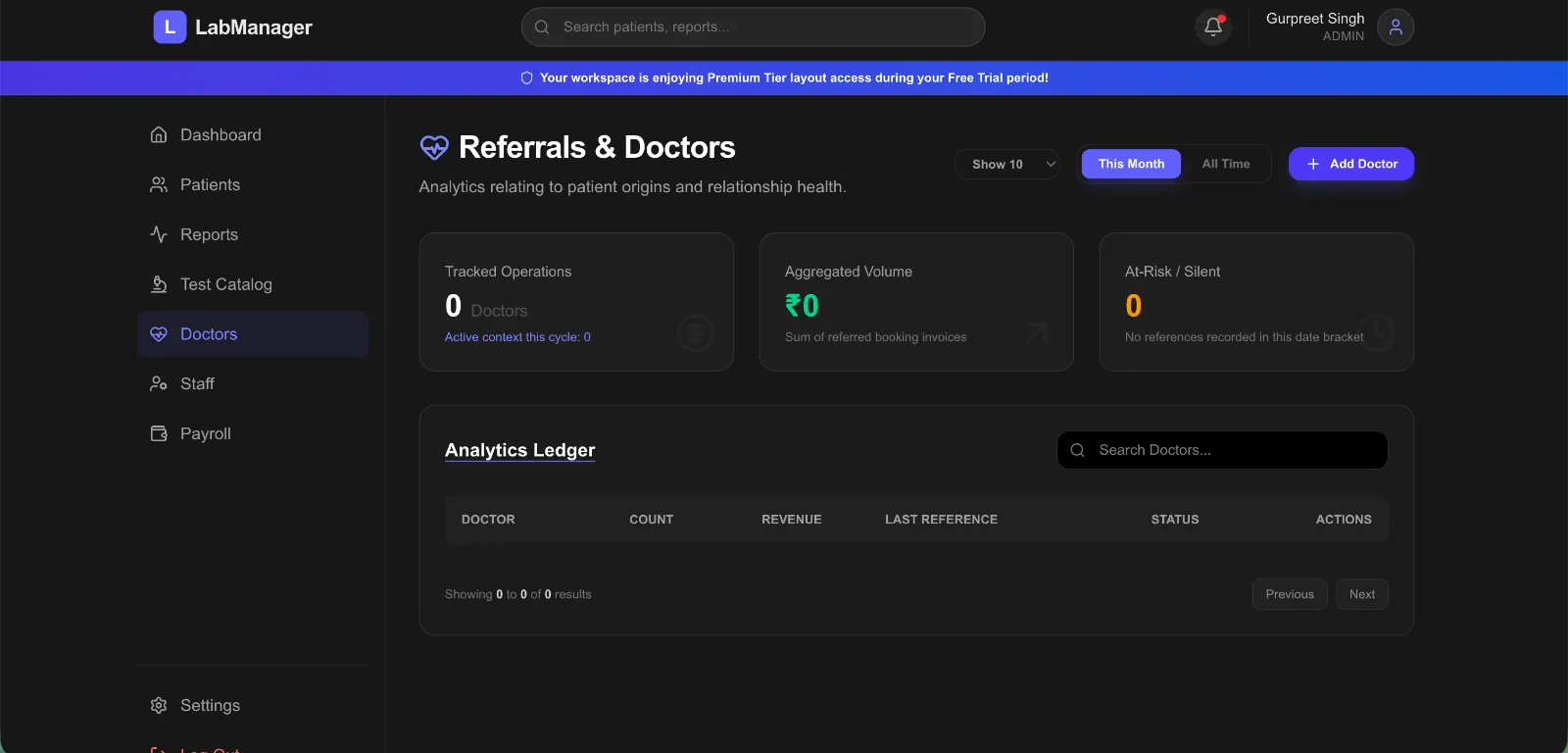Select Doctors in the sidebar menu
1568x753 pixels.
[209, 334]
